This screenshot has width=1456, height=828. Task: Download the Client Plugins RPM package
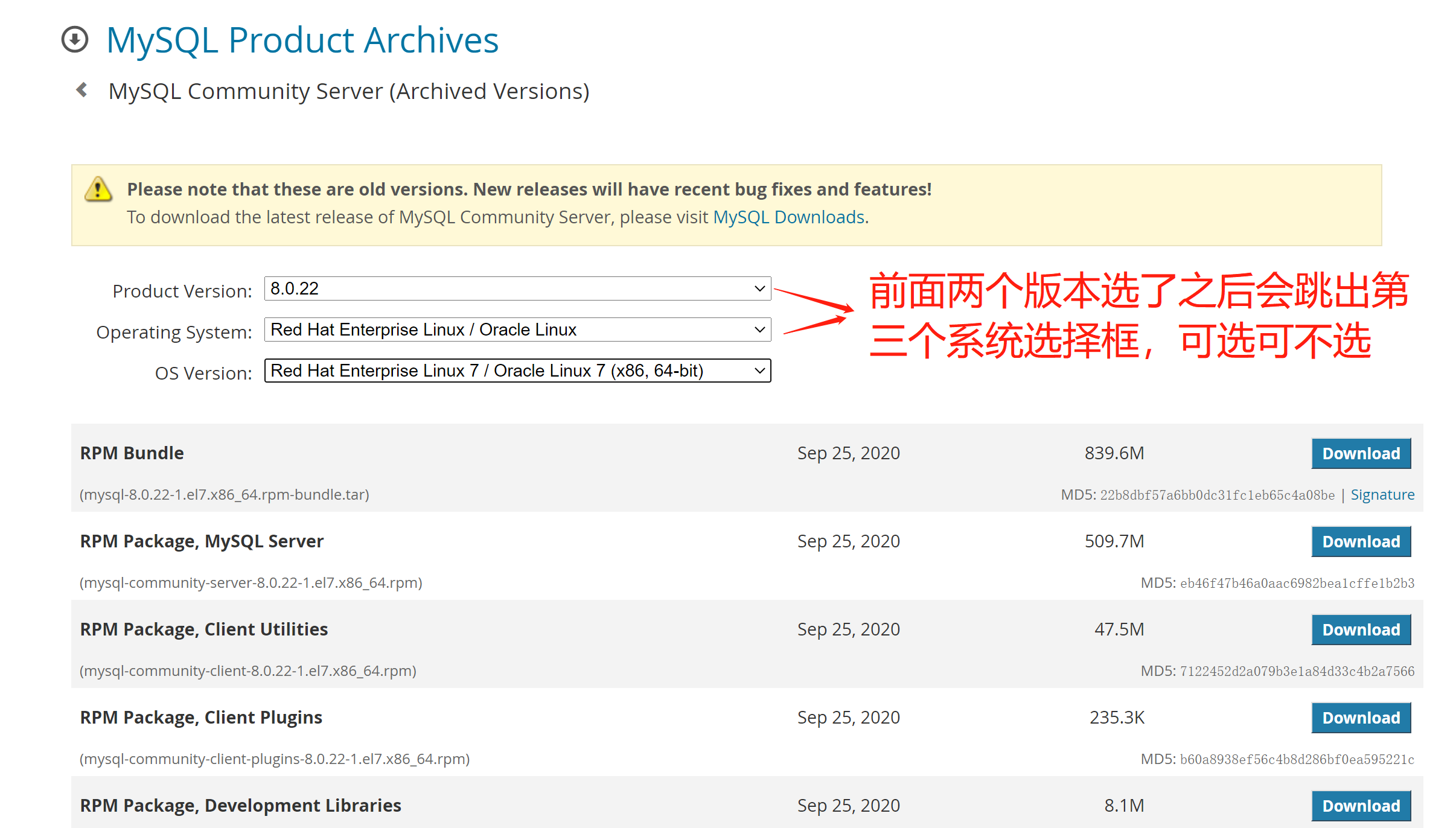[x=1361, y=718]
